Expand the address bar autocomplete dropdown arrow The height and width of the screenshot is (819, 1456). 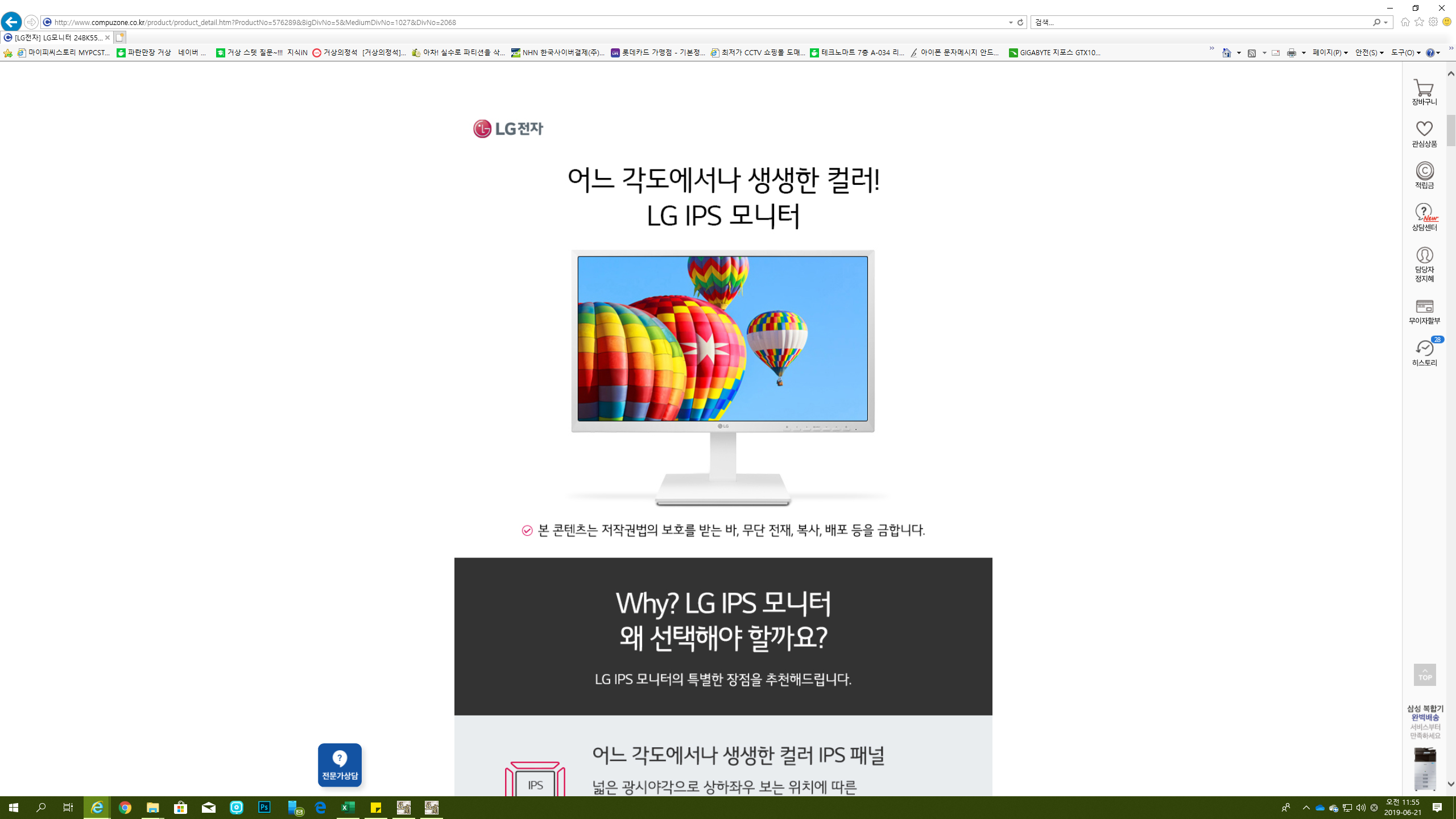coord(1011,22)
